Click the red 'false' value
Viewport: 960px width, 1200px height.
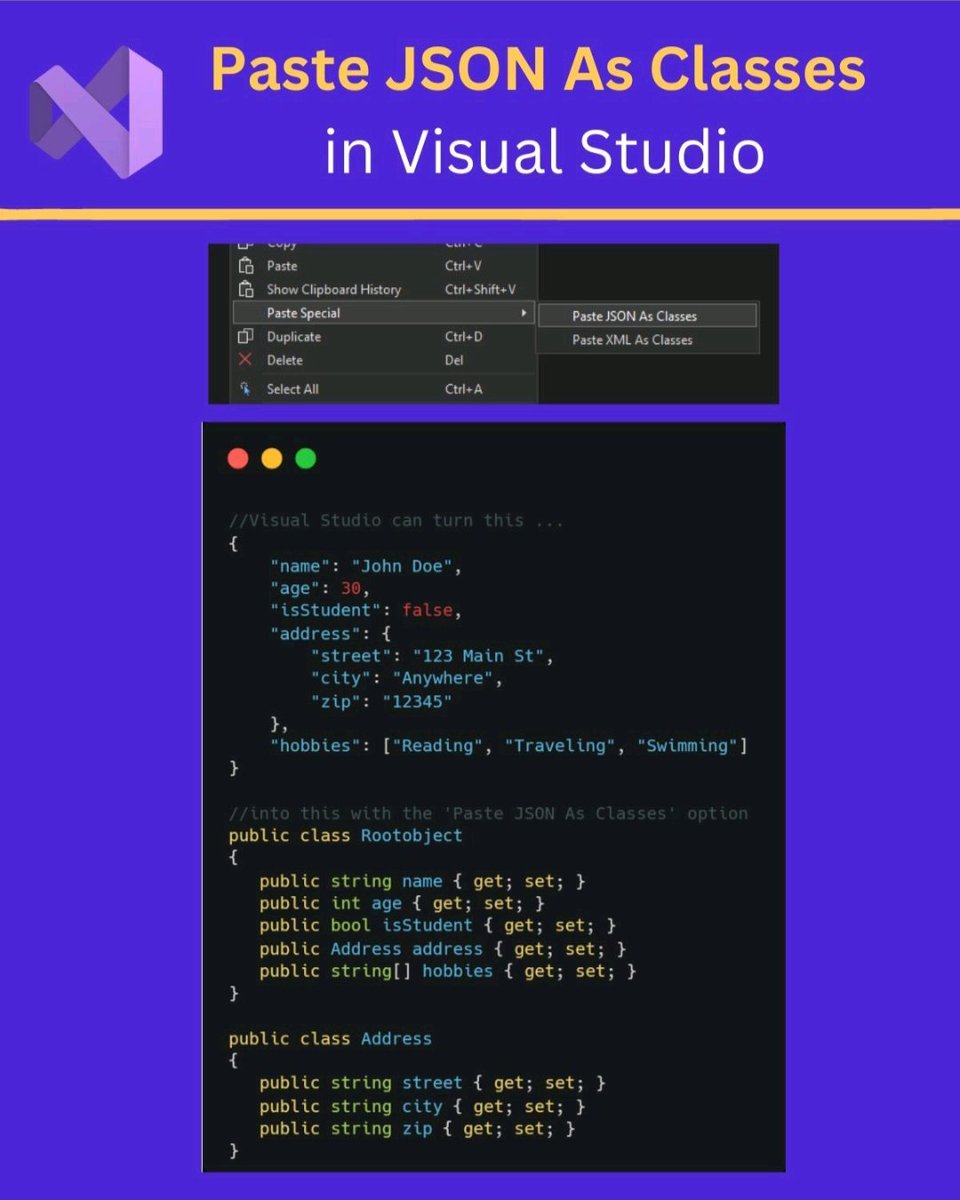click(x=427, y=611)
